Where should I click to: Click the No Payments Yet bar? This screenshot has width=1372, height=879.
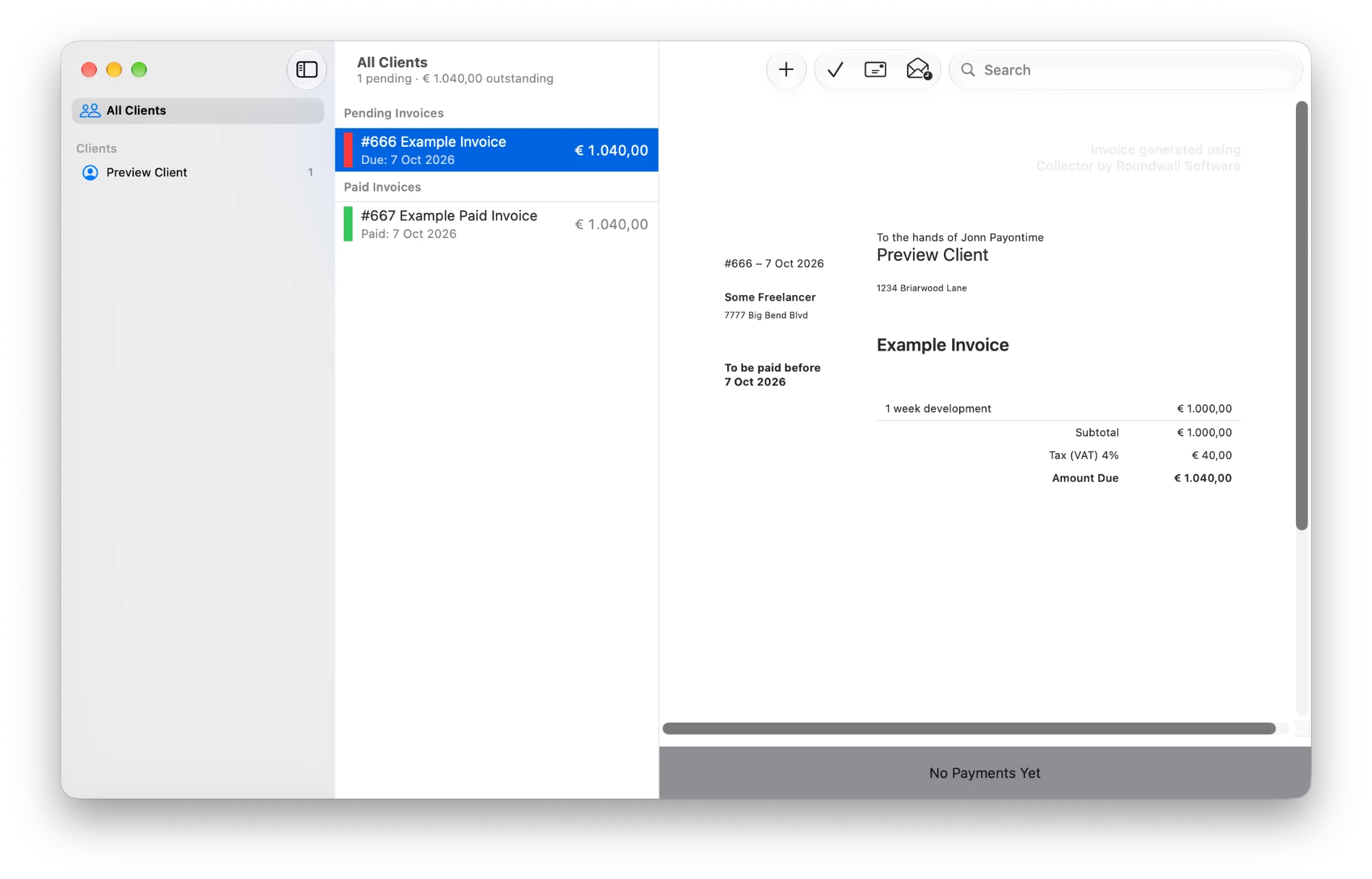[985, 773]
